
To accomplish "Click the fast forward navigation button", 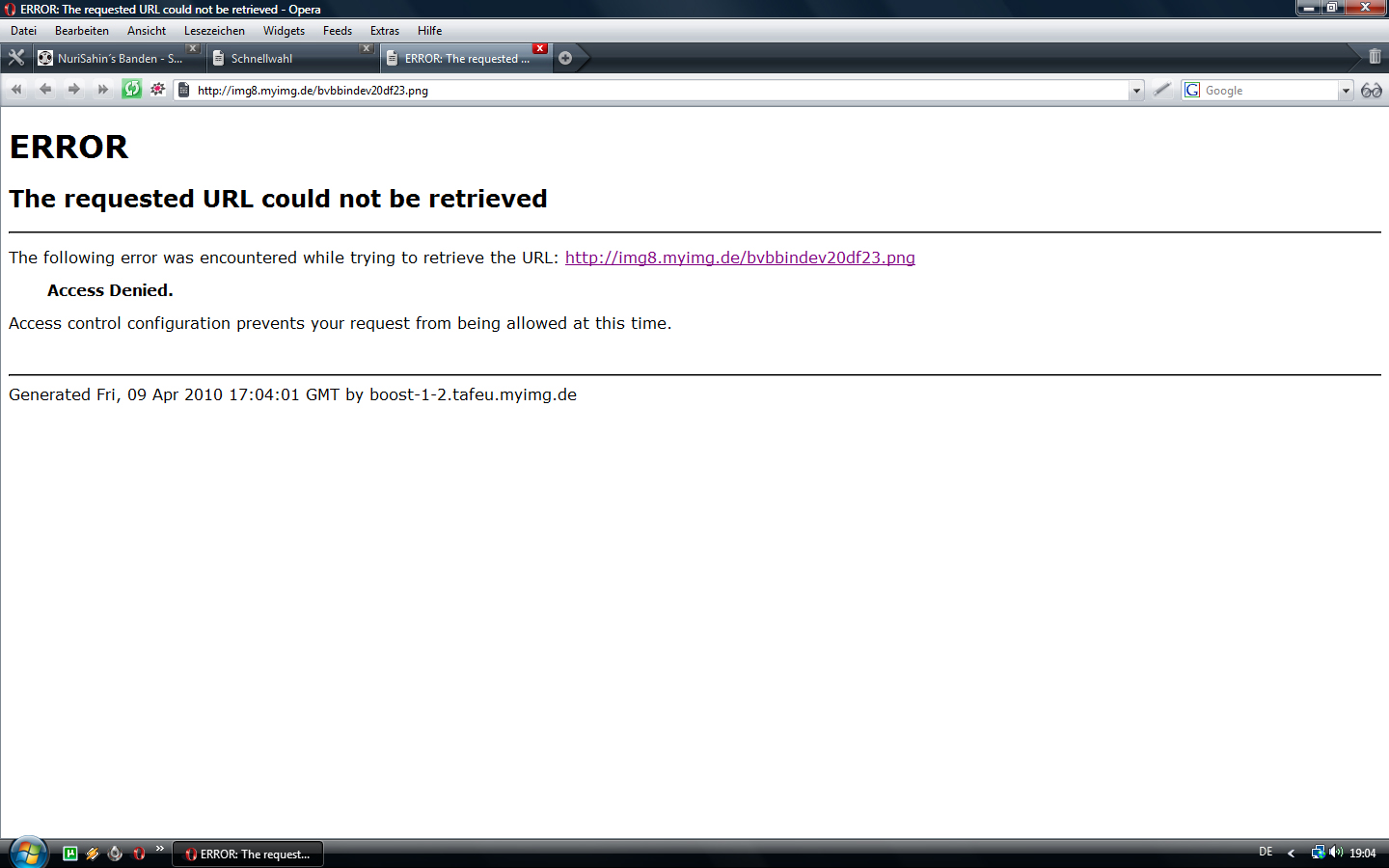I will (x=103, y=90).
